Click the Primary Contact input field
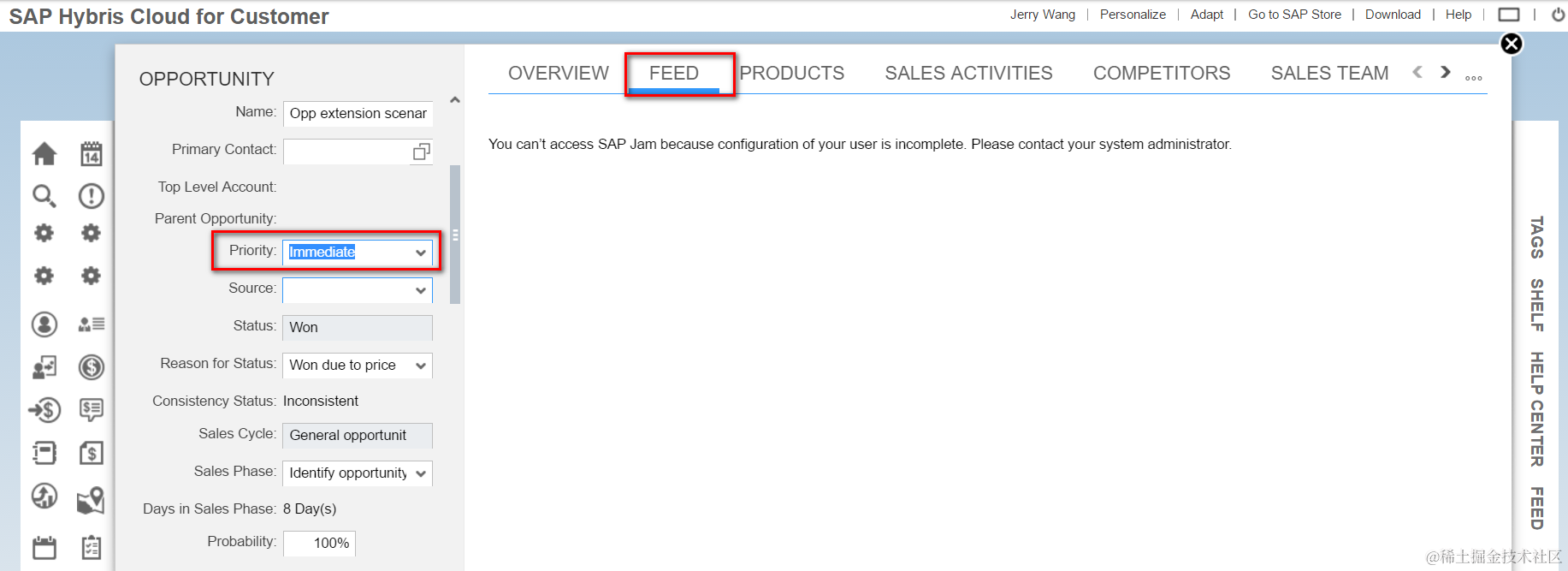Image resolution: width=1568 pixels, height=571 pixels. [x=358, y=152]
